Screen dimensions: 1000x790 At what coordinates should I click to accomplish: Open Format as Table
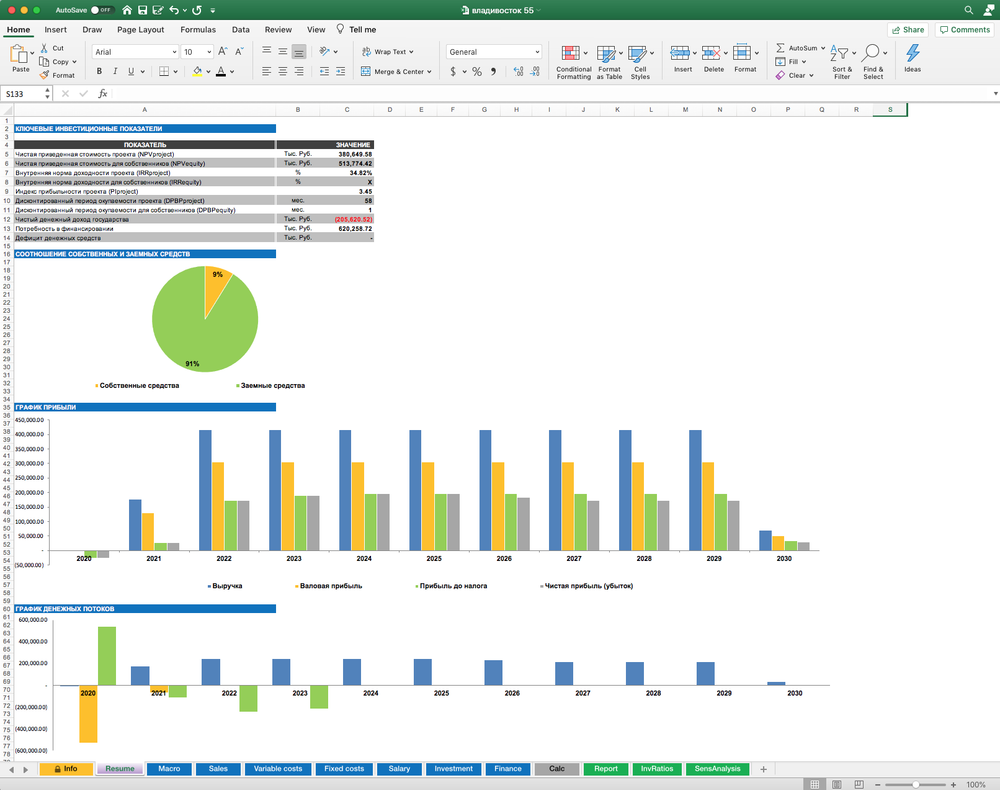point(608,54)
